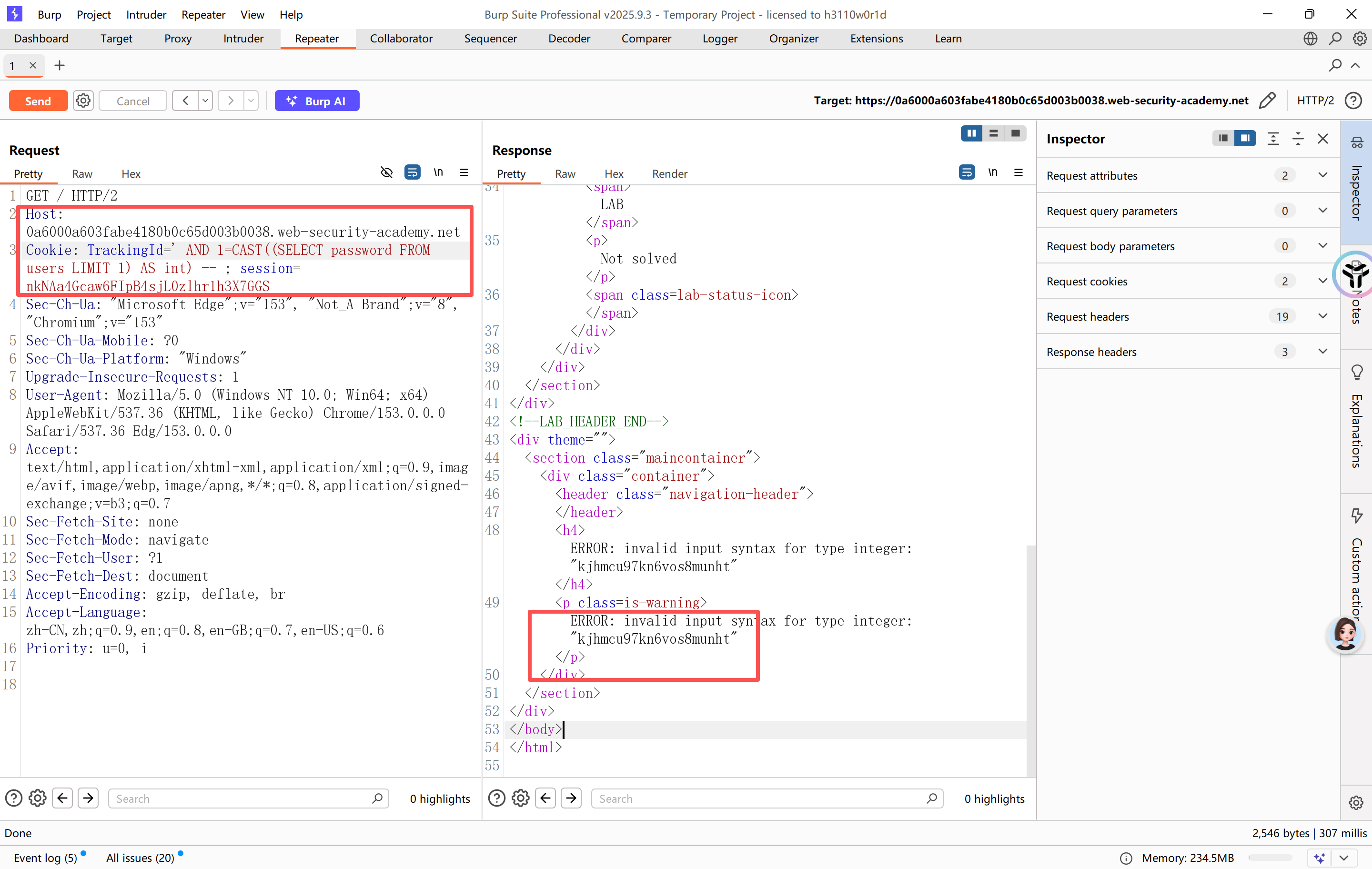Open Event log (5) in the status bar
This screenshot has height=869, width=1372.
(x=46, y=857)
